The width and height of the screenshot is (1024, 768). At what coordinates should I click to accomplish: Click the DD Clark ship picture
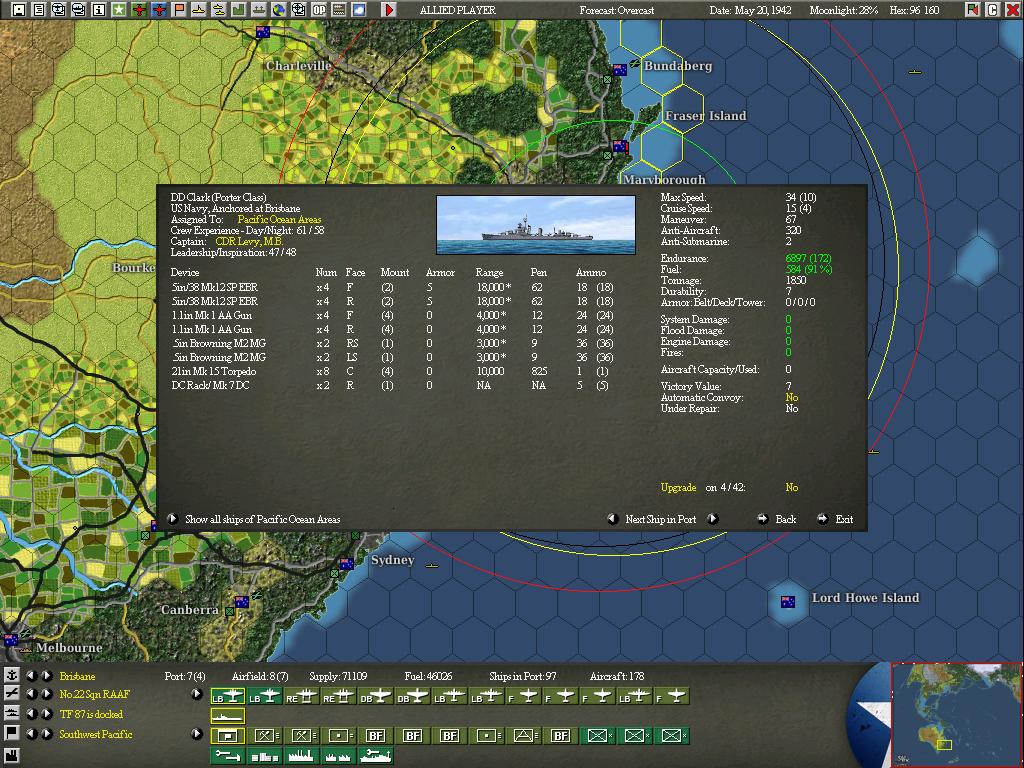tap(536, 225)
